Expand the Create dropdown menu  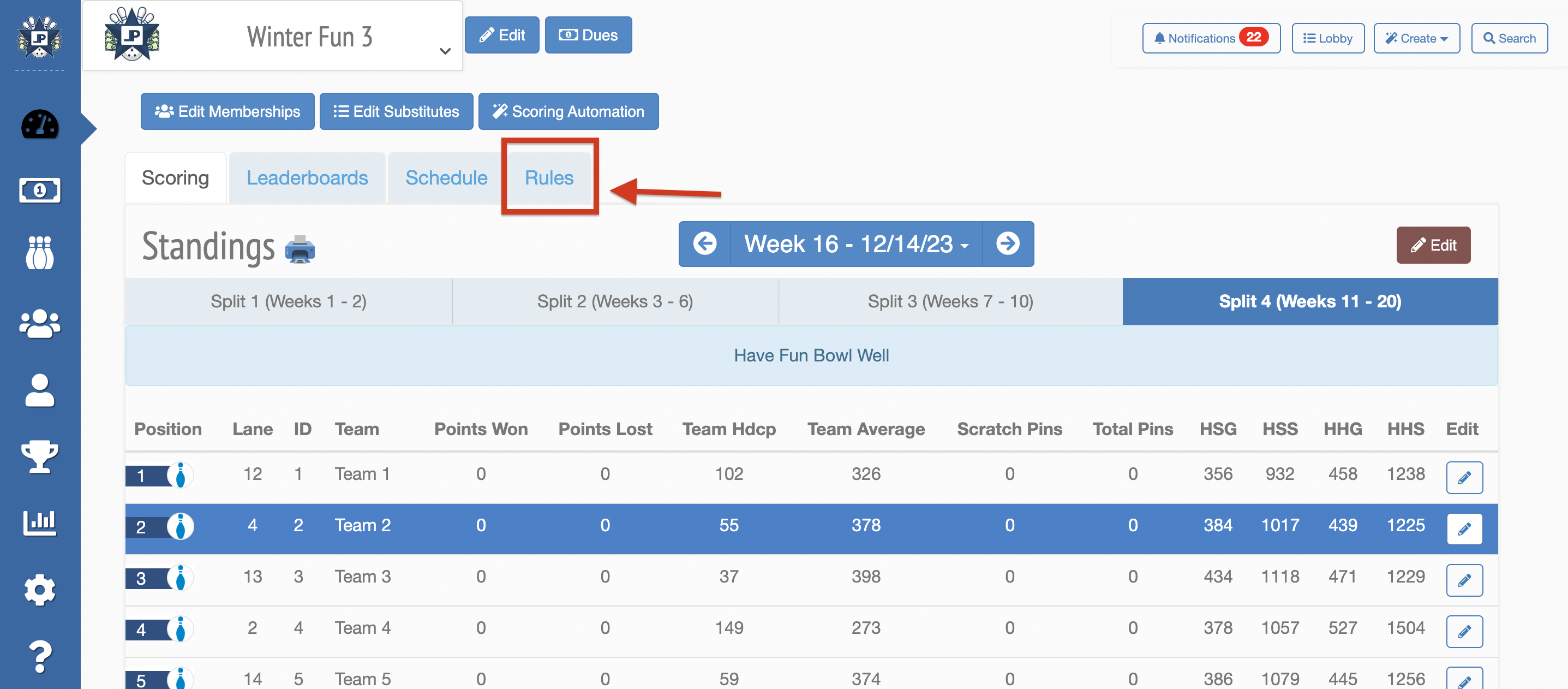tap(1416, 38)
